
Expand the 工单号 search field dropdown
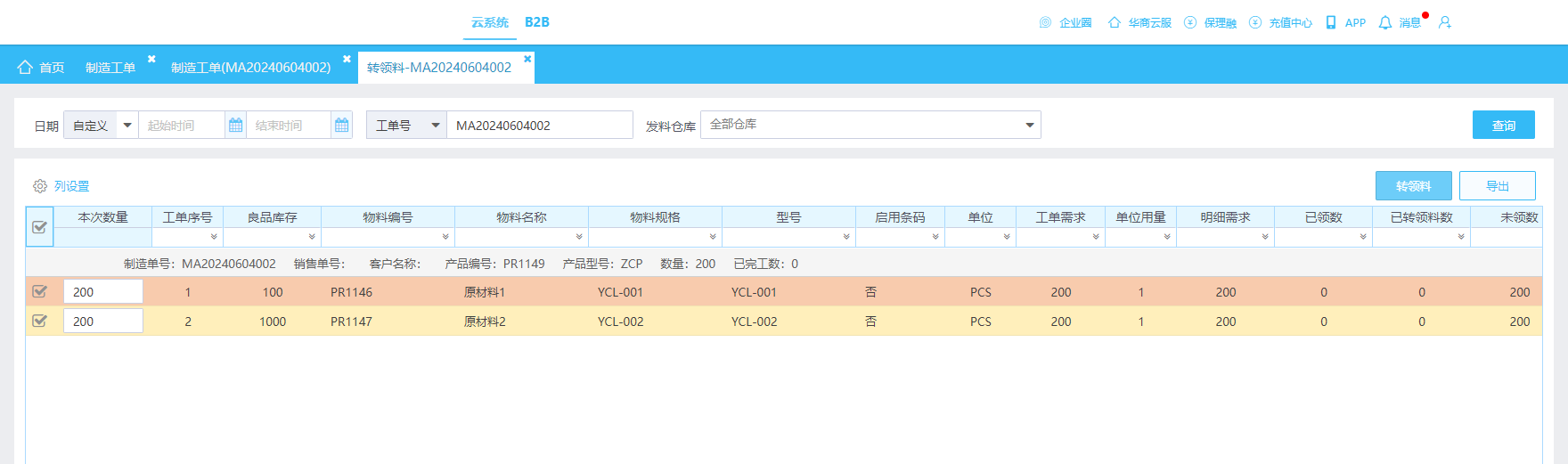click(x=436, y=125)
